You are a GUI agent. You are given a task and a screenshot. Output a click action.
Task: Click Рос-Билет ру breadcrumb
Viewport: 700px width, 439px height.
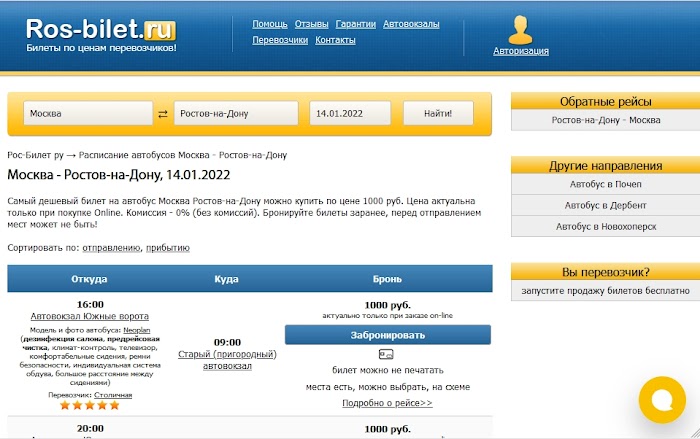click(x=35, y=155)
